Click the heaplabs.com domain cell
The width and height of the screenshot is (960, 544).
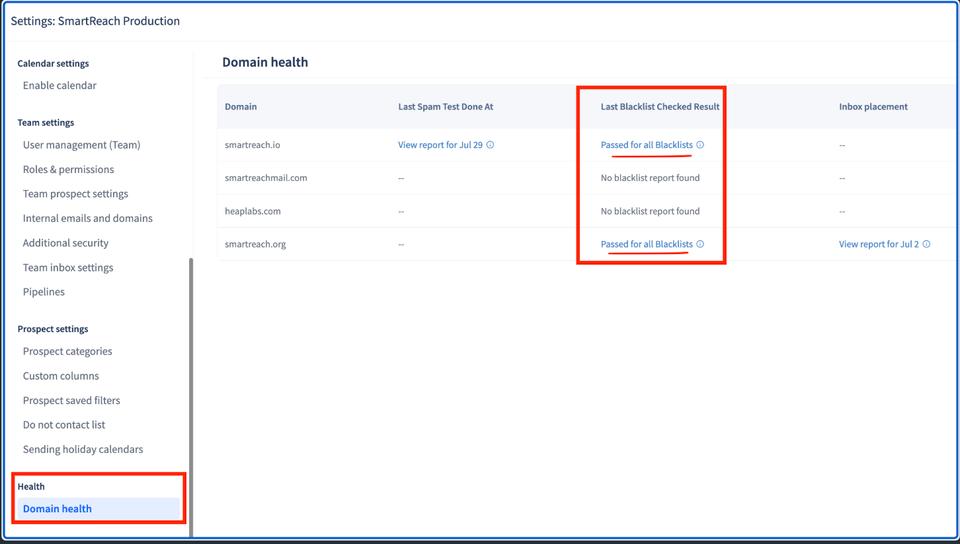click(x=252, y=211)
